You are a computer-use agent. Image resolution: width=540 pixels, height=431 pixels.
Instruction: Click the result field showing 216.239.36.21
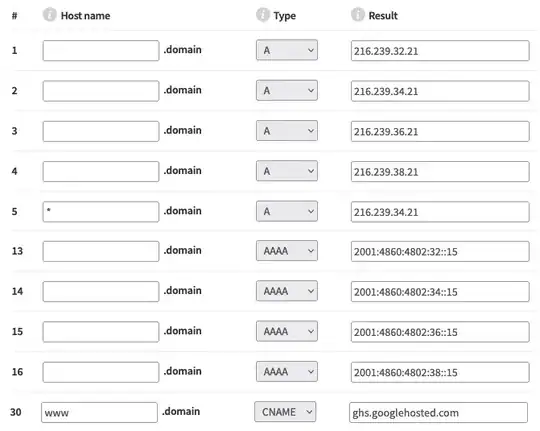pyautogui.click(x=440, y=131)
